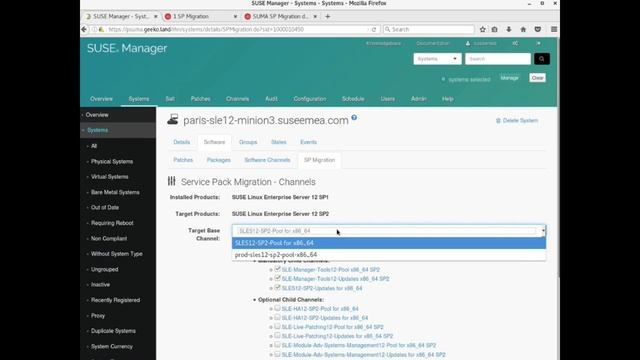Click the Firefox back arrow button

click(x=84, y=29)
